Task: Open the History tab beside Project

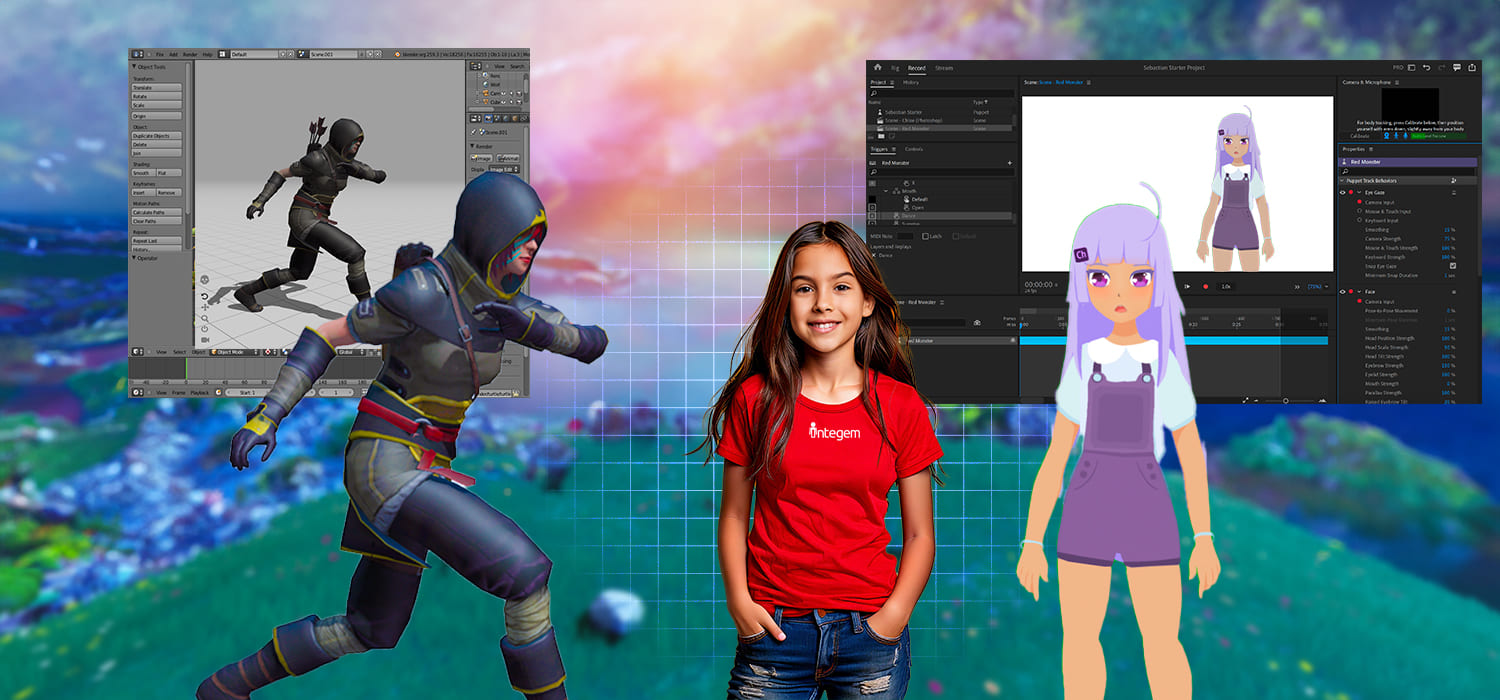Action: coord(911,82)
